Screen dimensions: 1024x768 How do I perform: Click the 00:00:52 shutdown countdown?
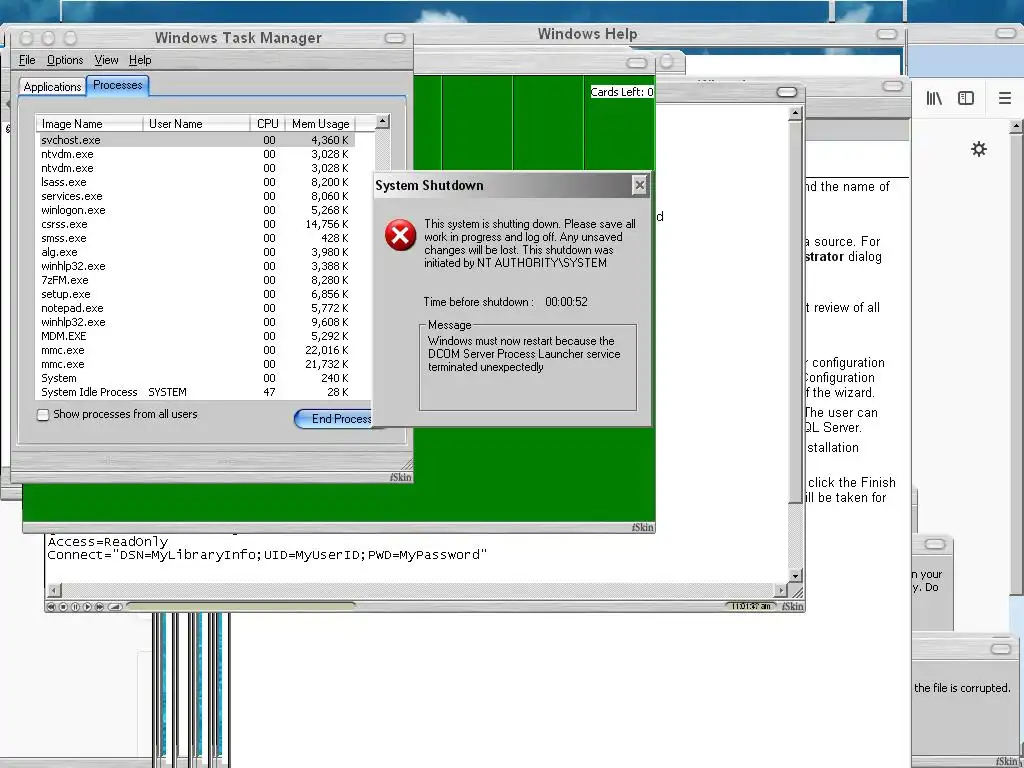566,302
